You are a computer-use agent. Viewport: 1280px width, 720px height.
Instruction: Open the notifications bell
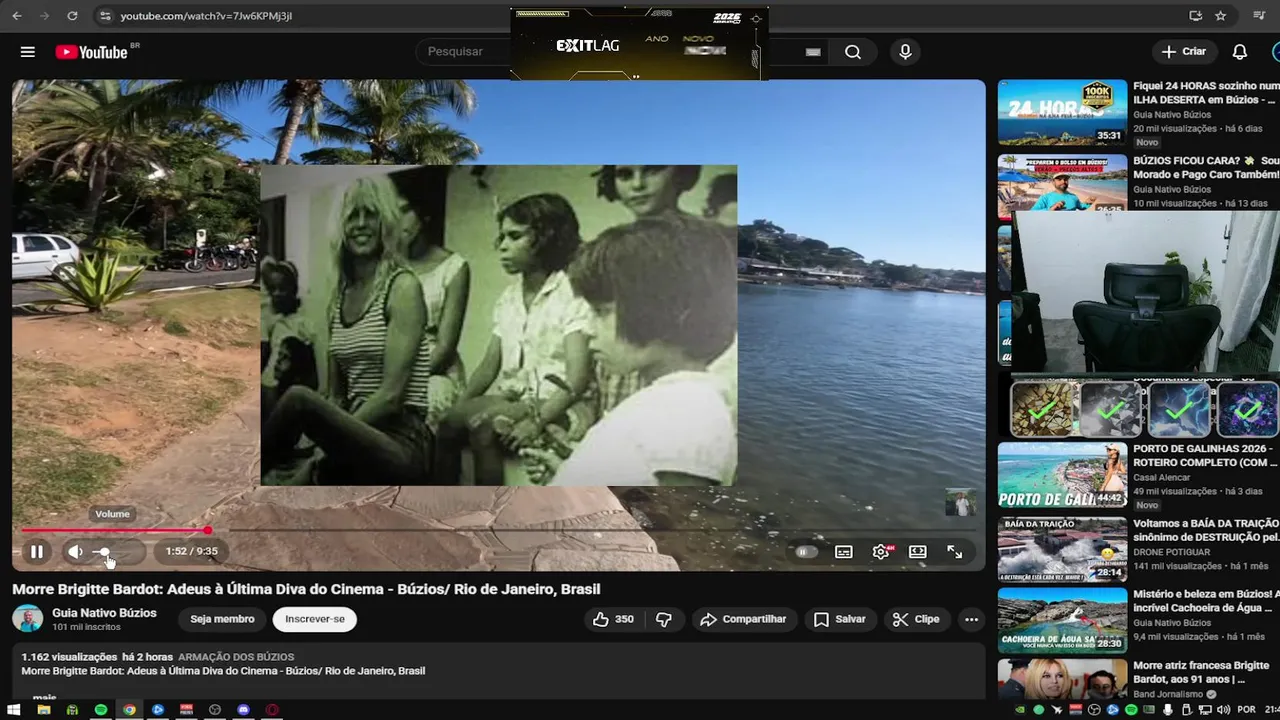click(x=1240, y=52)
